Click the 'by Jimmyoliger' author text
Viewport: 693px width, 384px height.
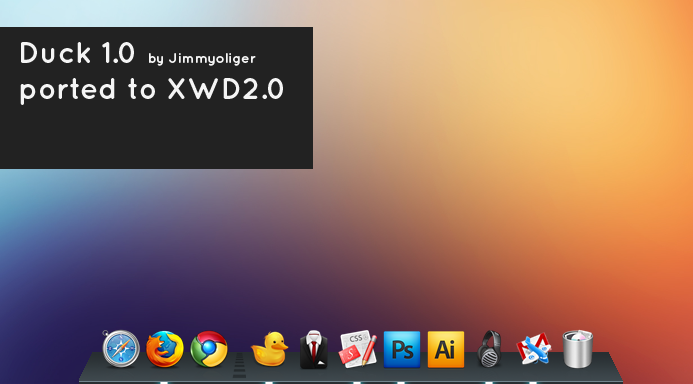click(202, 59)
